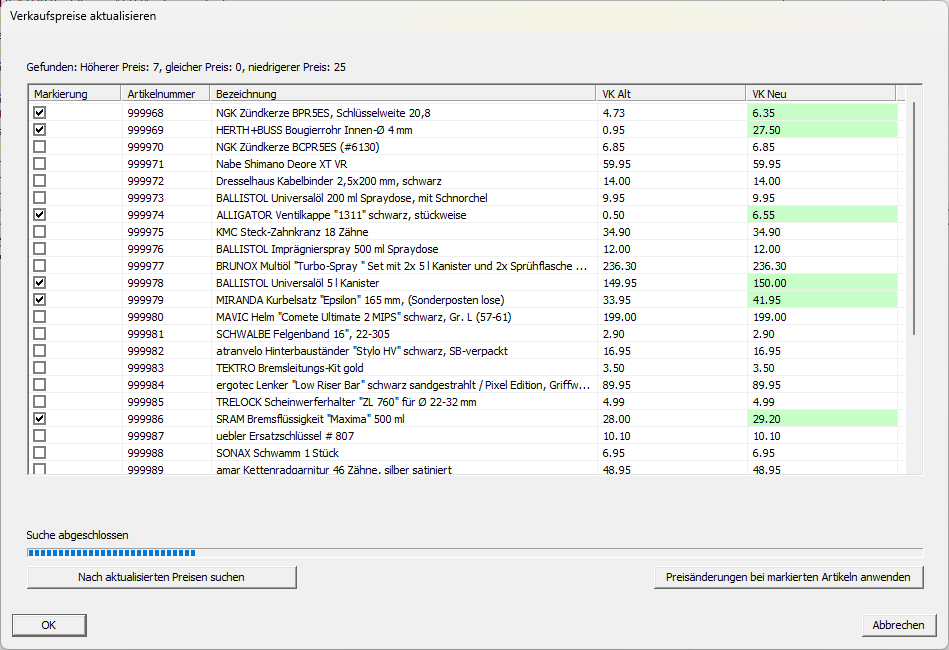Uncheck the marking for article 999968
This screenshot has width=949, height=650.
tap(39, 113)
